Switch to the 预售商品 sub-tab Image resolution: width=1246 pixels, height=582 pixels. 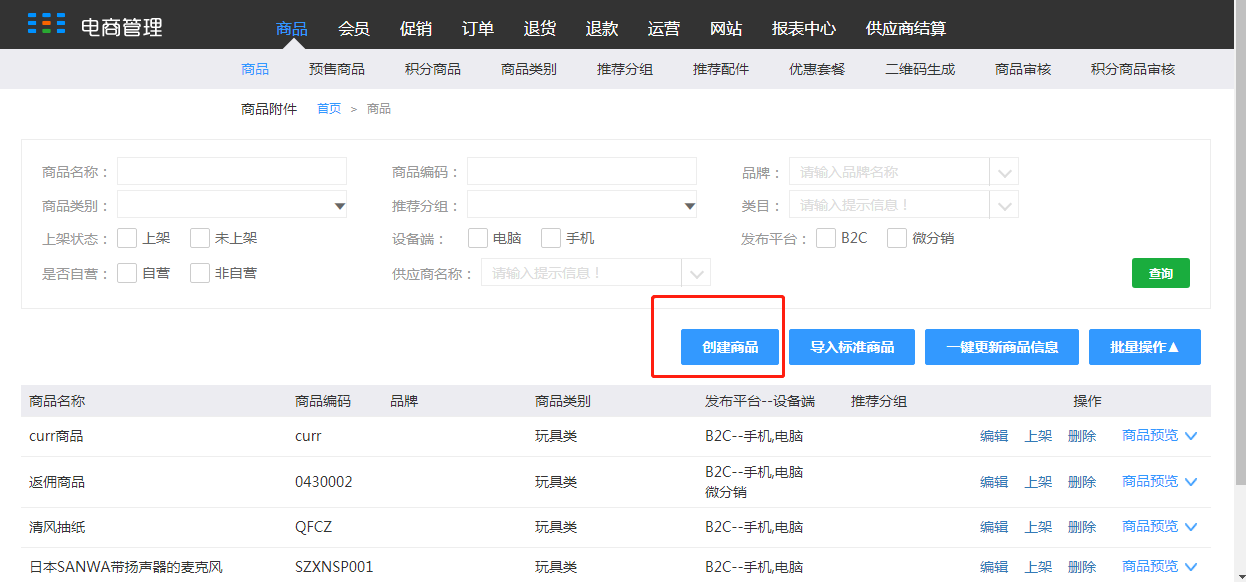[337, 69]
